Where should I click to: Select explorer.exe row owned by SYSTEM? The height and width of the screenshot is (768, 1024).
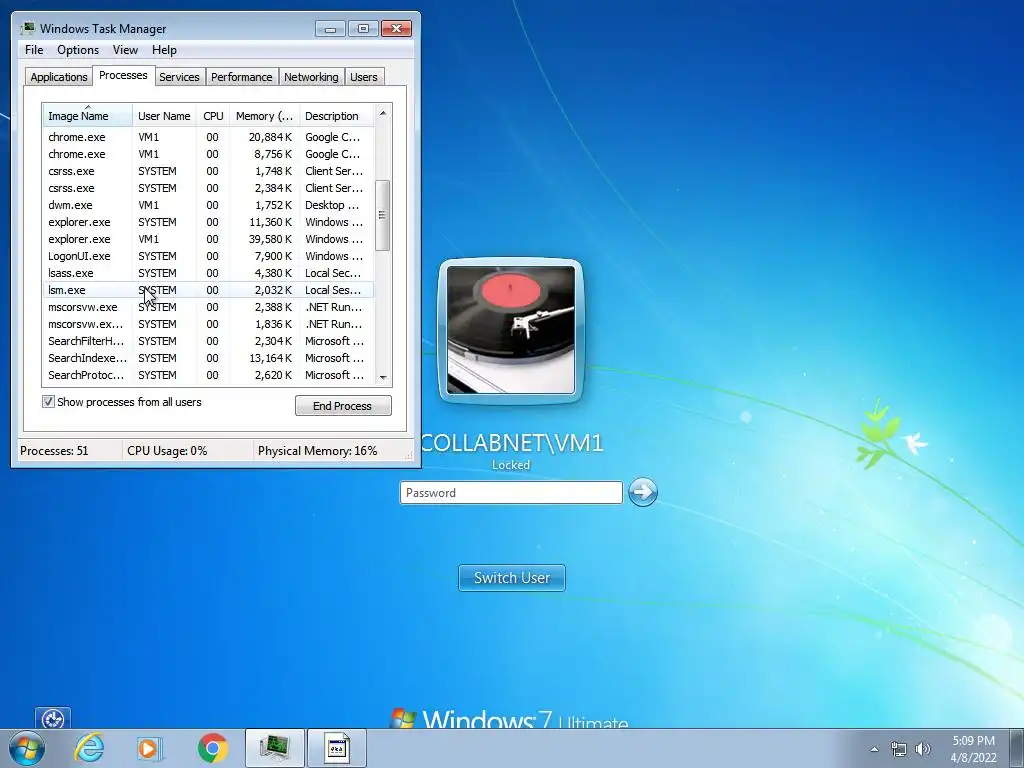tap(208, 222)
